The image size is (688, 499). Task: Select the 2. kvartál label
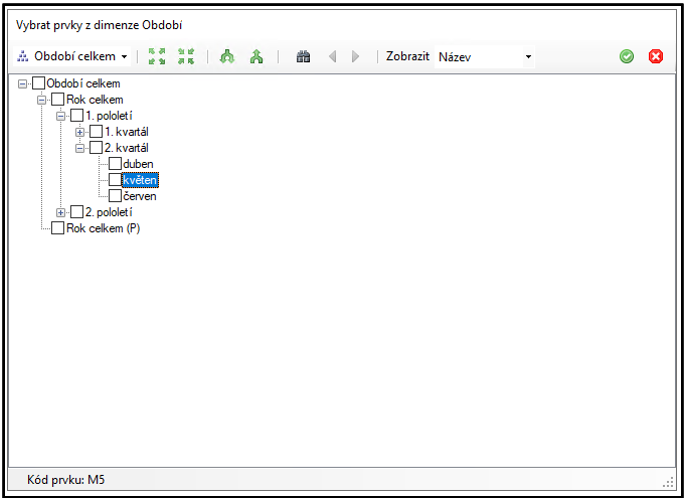(x=127, y=148)
